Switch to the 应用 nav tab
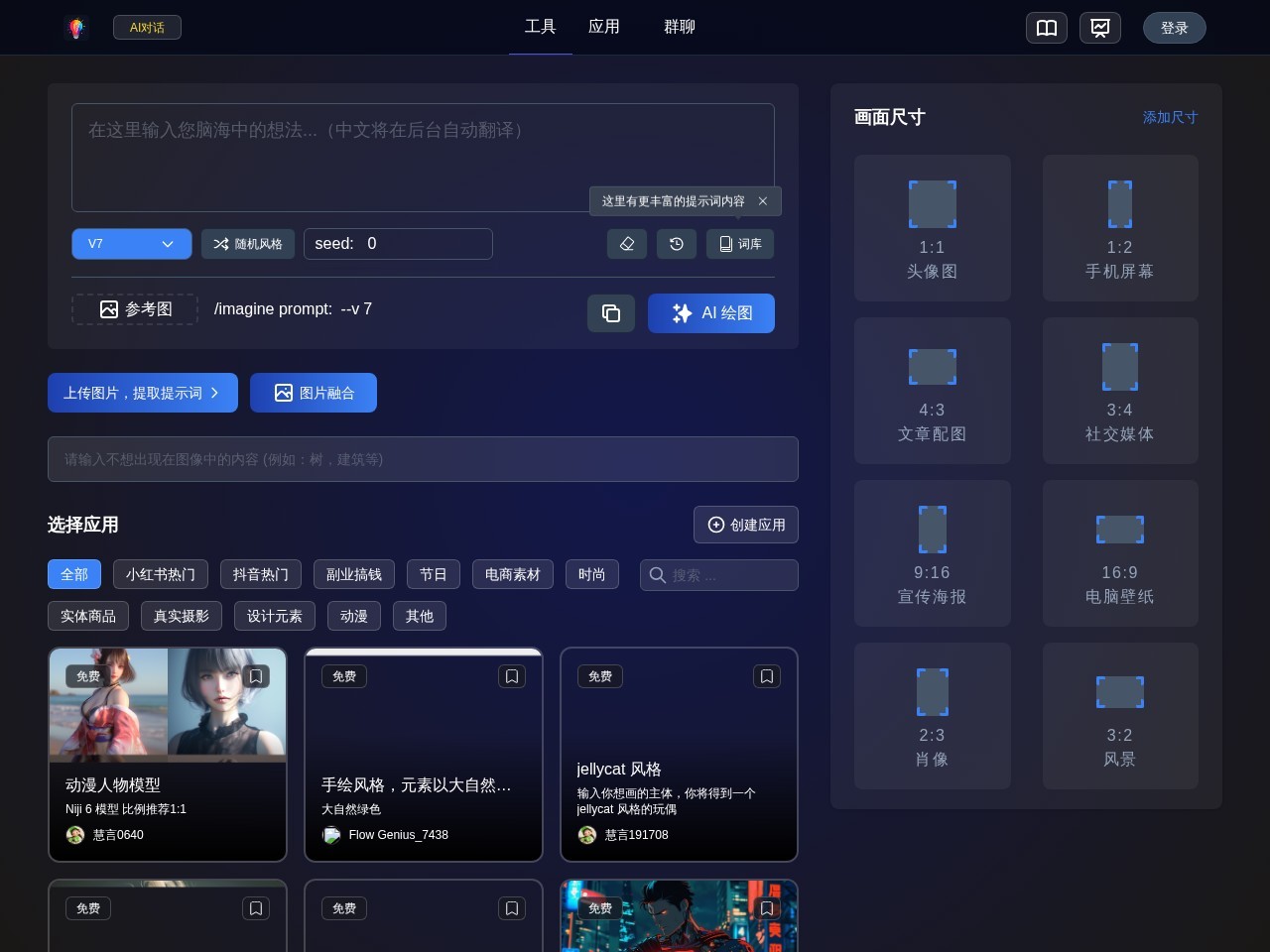 [x=604, y=27]
